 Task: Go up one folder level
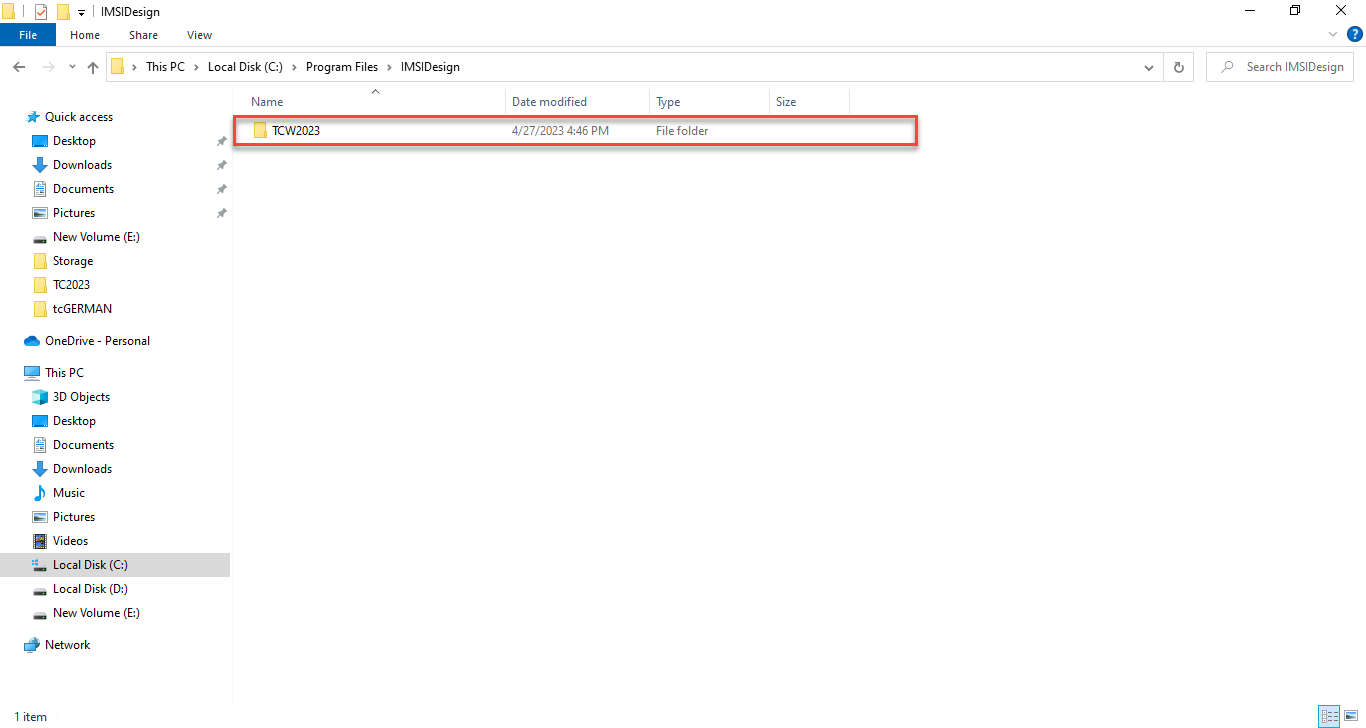point(93,67)
